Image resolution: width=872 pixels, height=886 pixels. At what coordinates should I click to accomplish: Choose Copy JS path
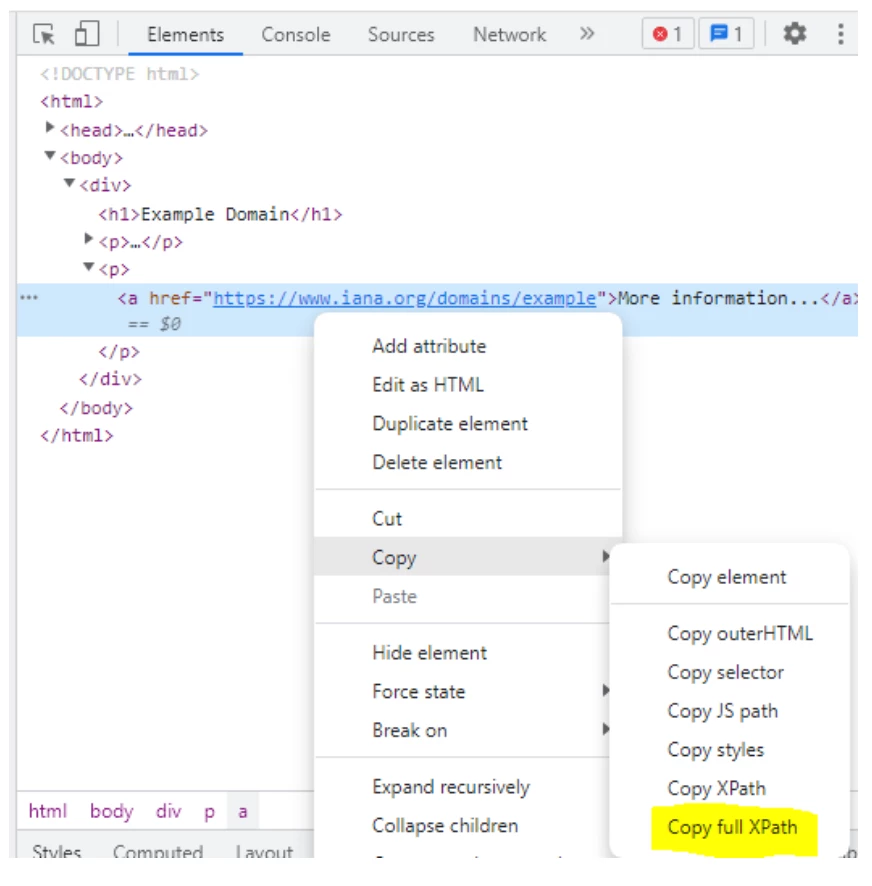pos(730,711)
